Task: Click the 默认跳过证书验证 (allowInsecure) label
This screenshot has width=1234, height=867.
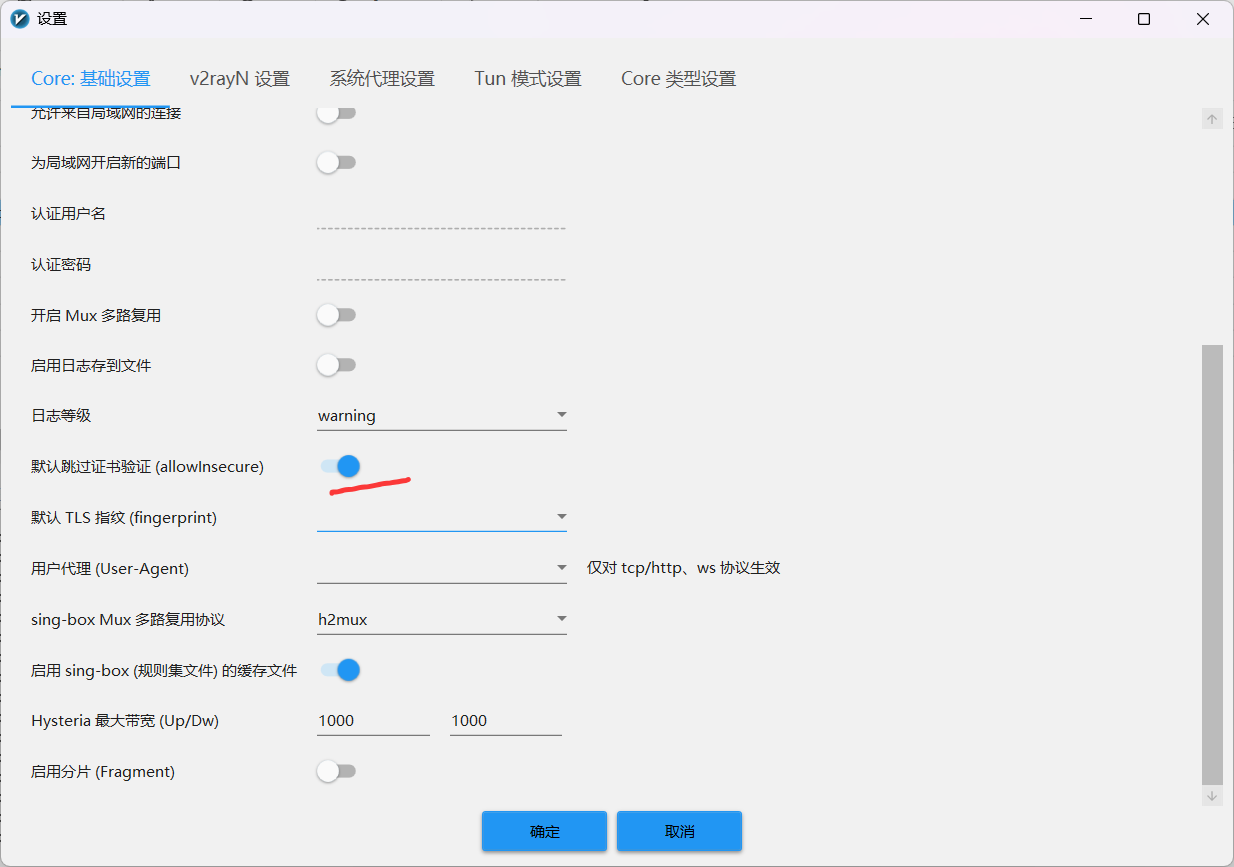Action: click(x=147, y=467)
